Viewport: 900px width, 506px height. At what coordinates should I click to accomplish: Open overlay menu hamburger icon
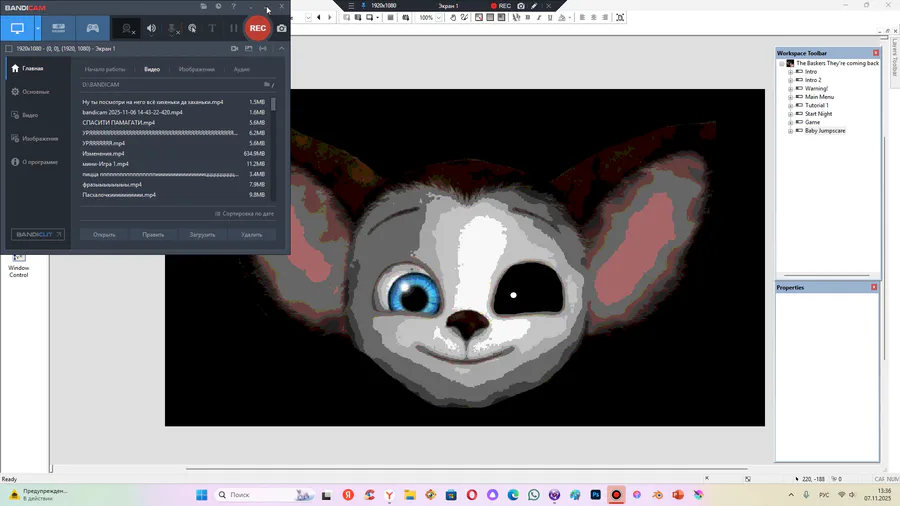click(x=351, y=6)
